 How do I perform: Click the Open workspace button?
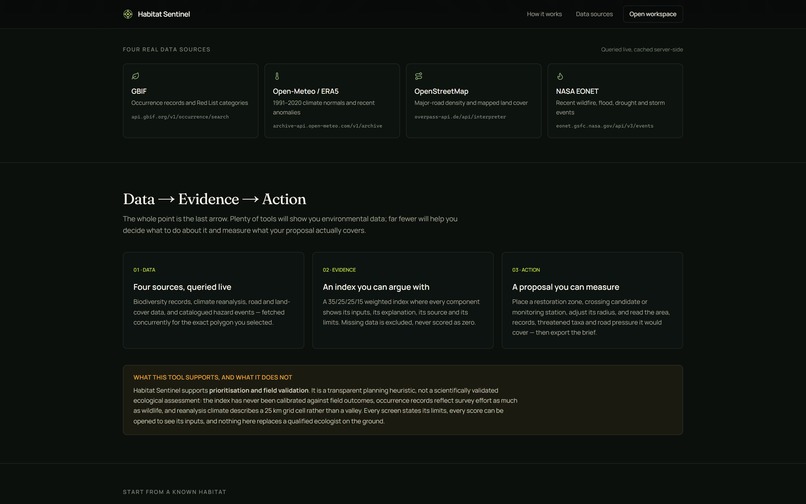[x=652, y=14]
